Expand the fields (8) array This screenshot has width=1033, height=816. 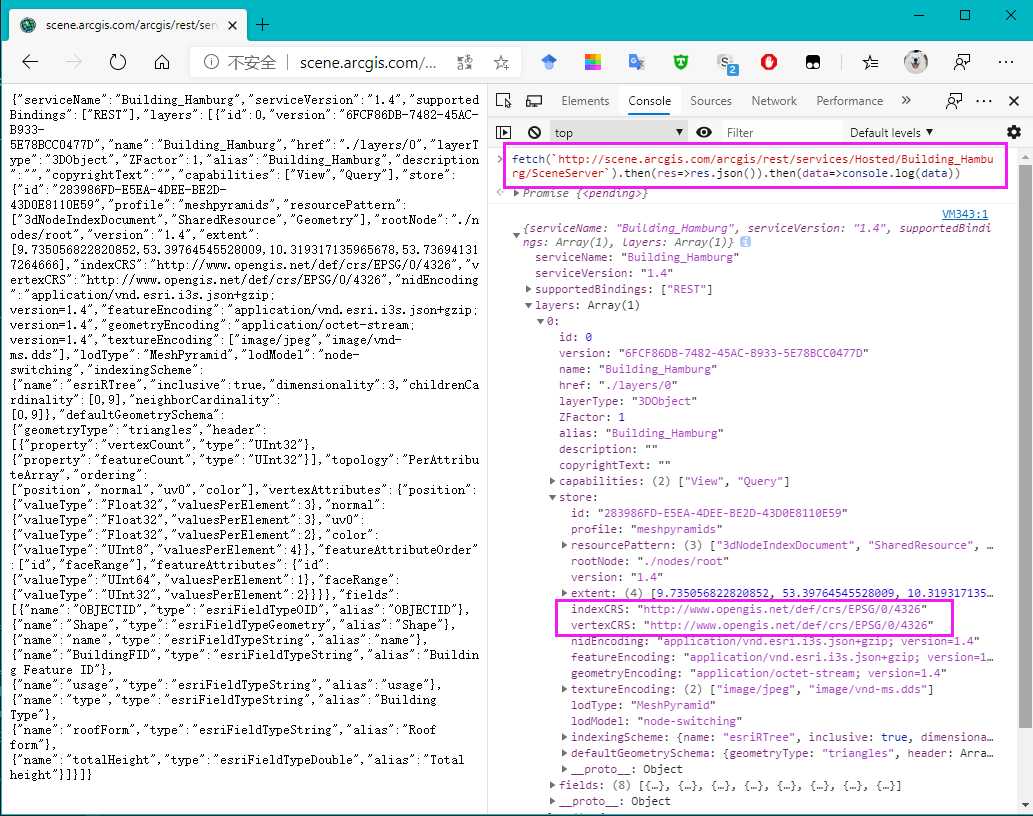click(552, 785)
